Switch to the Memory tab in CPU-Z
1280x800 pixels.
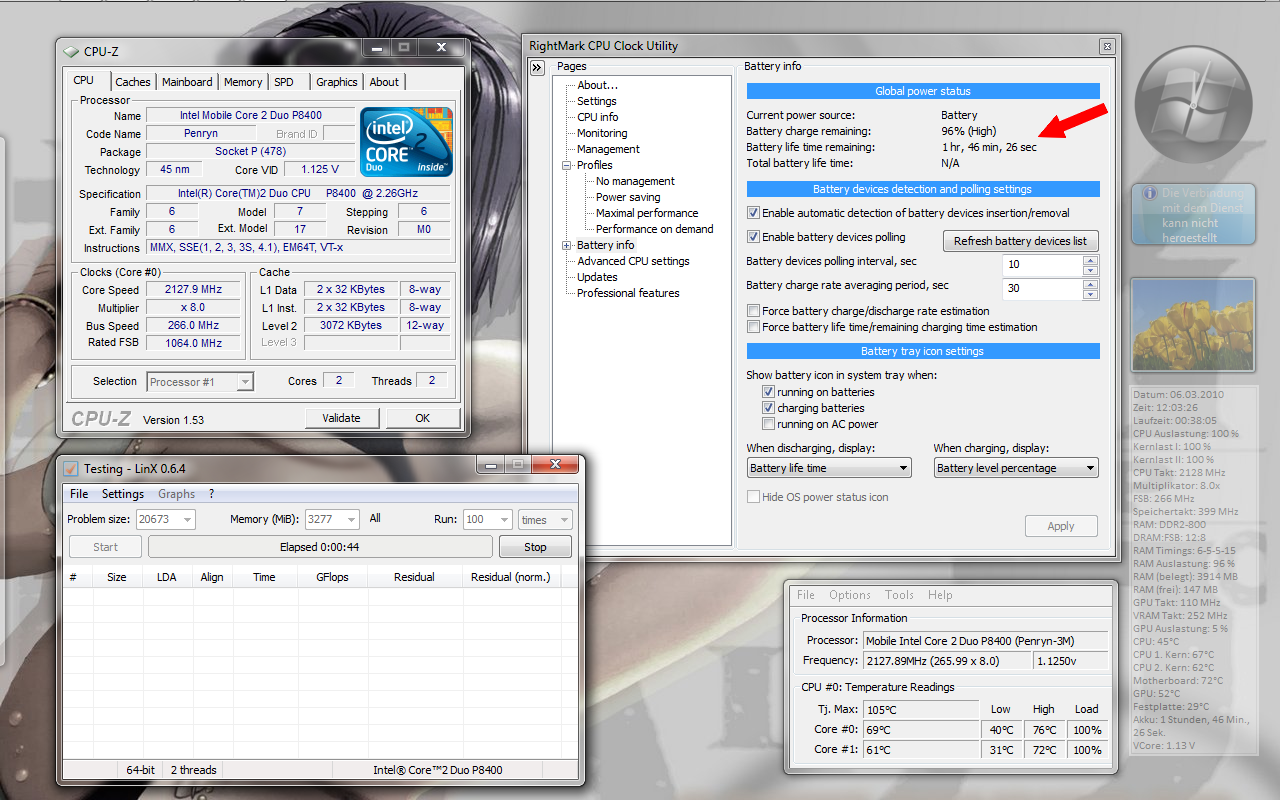[243, 82]
